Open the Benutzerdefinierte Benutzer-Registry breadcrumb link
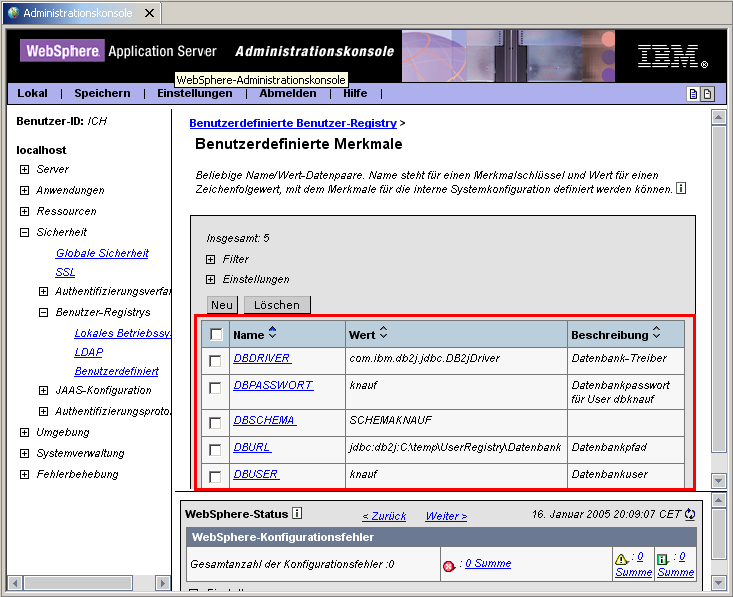This screenshot has height=597, width=733. pos(293,123)
